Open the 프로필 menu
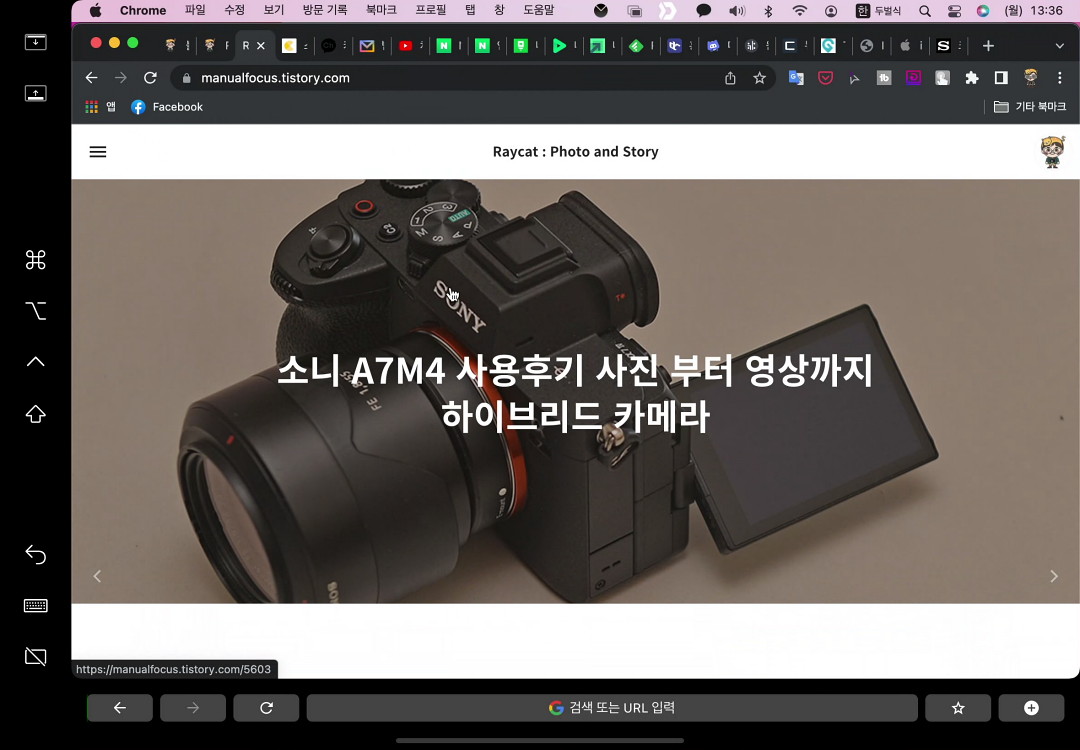 [x=430, y=10]
